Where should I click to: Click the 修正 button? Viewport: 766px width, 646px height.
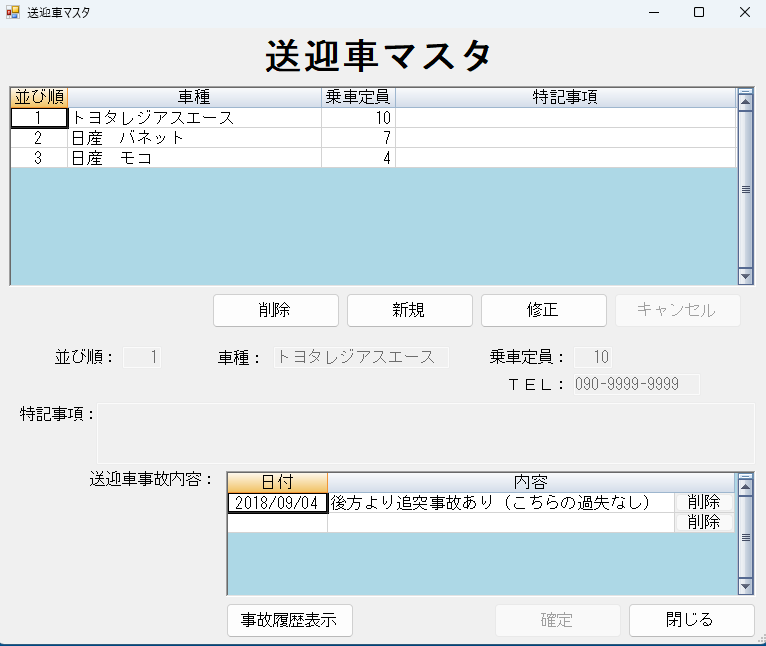pos(543,310)
